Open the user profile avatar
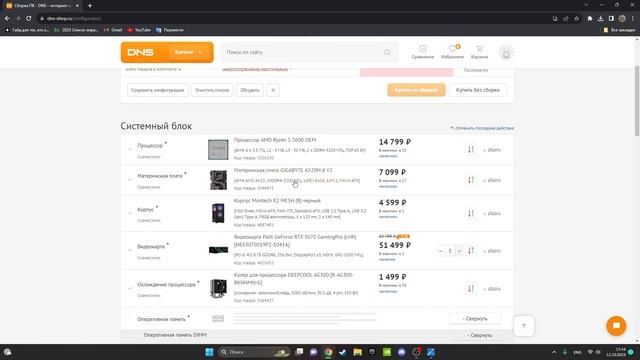Image resolution: width=640 pixels, height=360 pixels. point(506,53)
